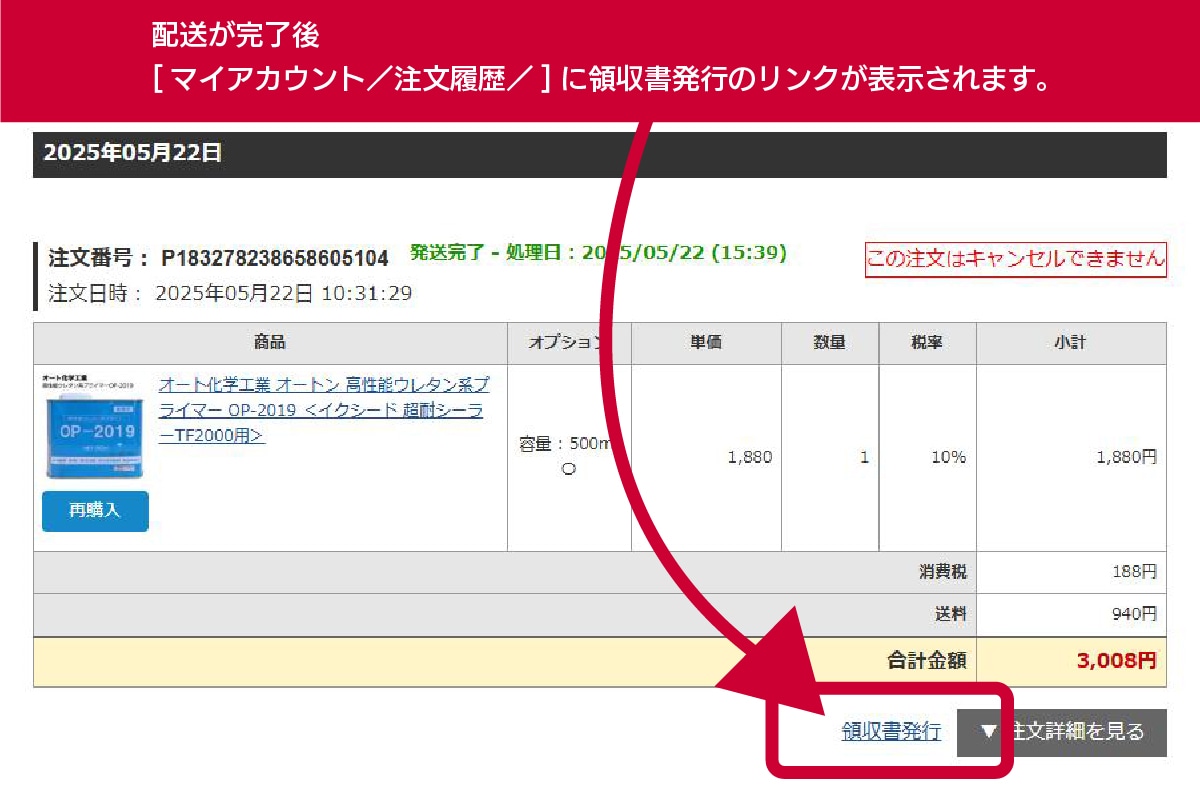This screenshot has height=800, width=1200.
Task: Select the 小計 column header
Action: tap(1070, 343)
